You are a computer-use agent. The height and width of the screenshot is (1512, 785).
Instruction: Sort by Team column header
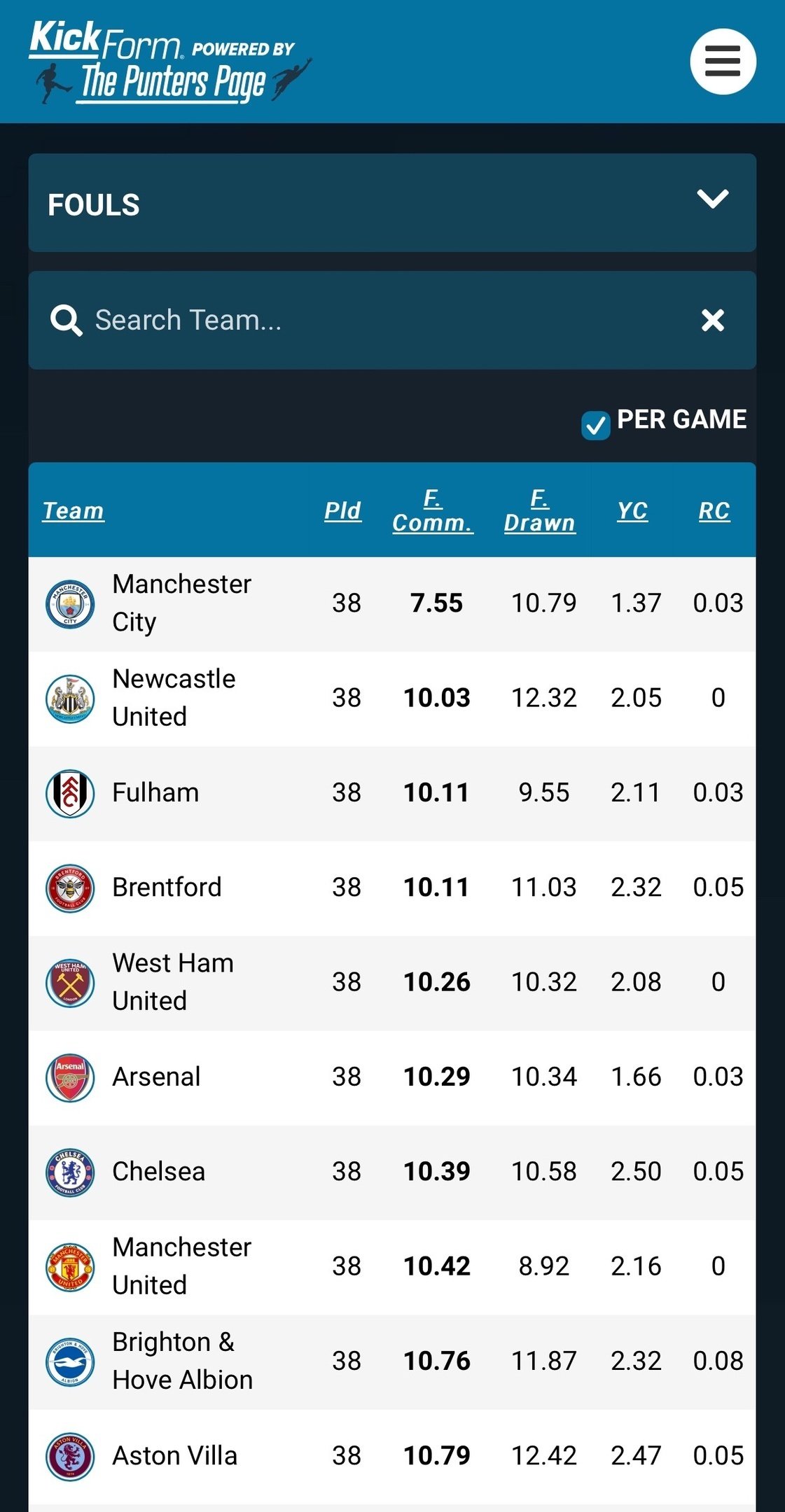pos(73,511)
